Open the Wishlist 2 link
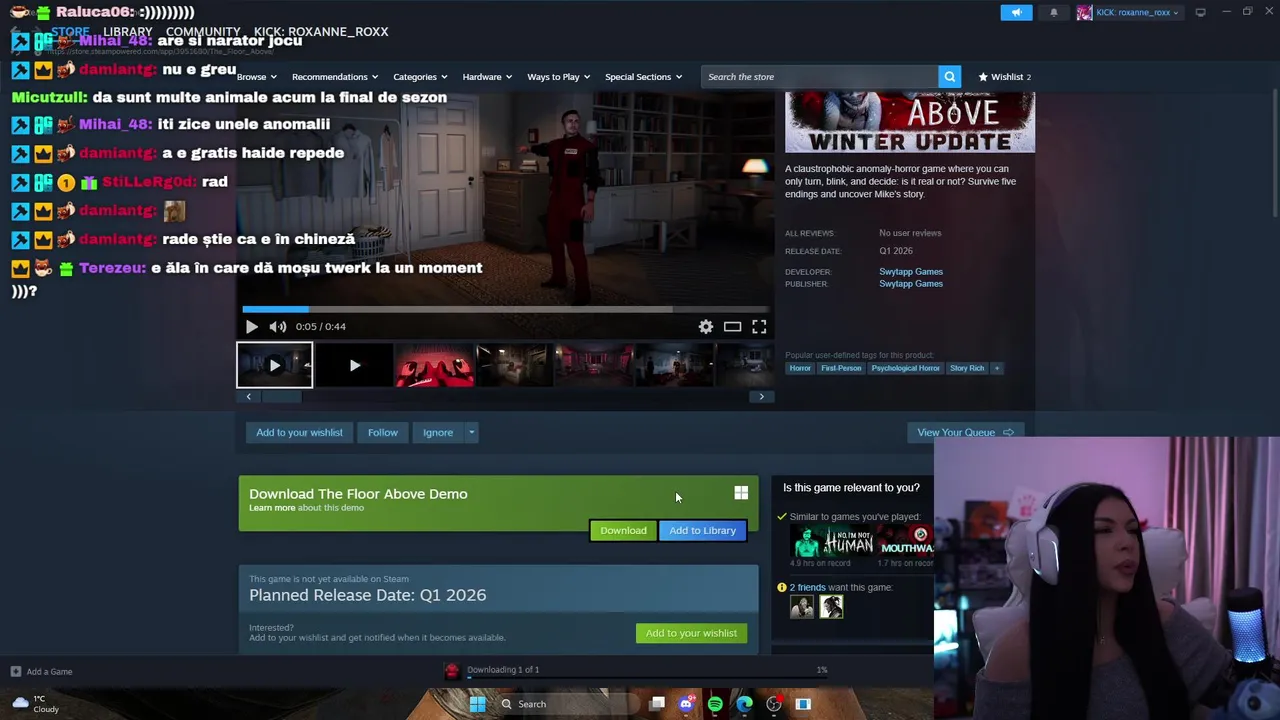The width and height of the screenshot is (1280, 720). pos(1004,76)
